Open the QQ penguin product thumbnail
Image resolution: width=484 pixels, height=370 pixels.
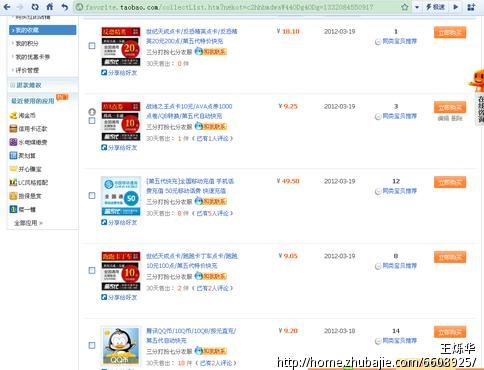click(x=121, y=346)
